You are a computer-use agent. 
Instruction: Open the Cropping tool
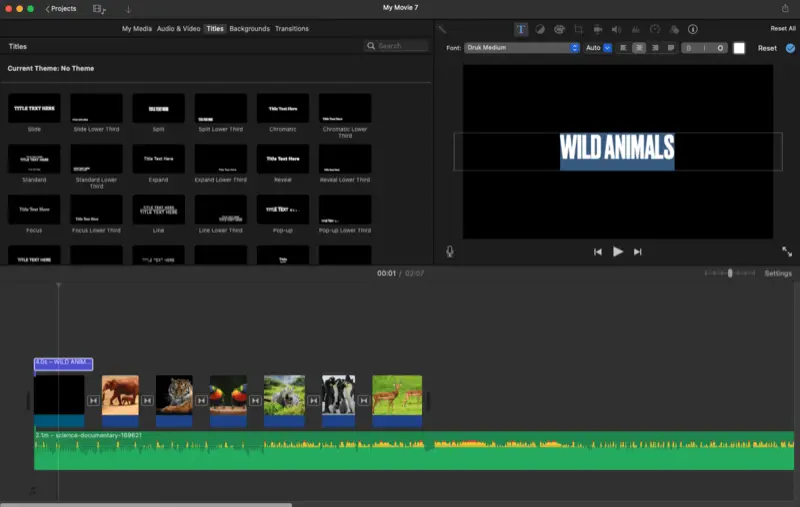pyautogui.click(x=578, y=29)
